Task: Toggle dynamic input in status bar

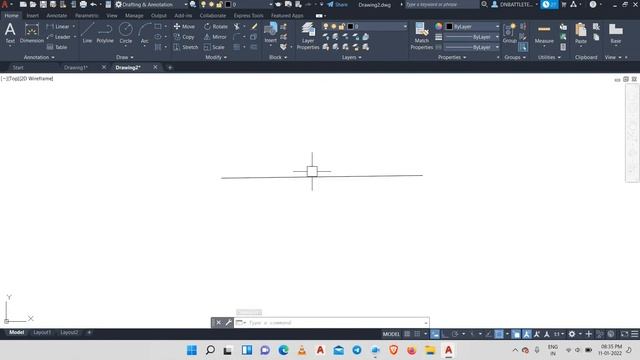Action: coord(435,334)
